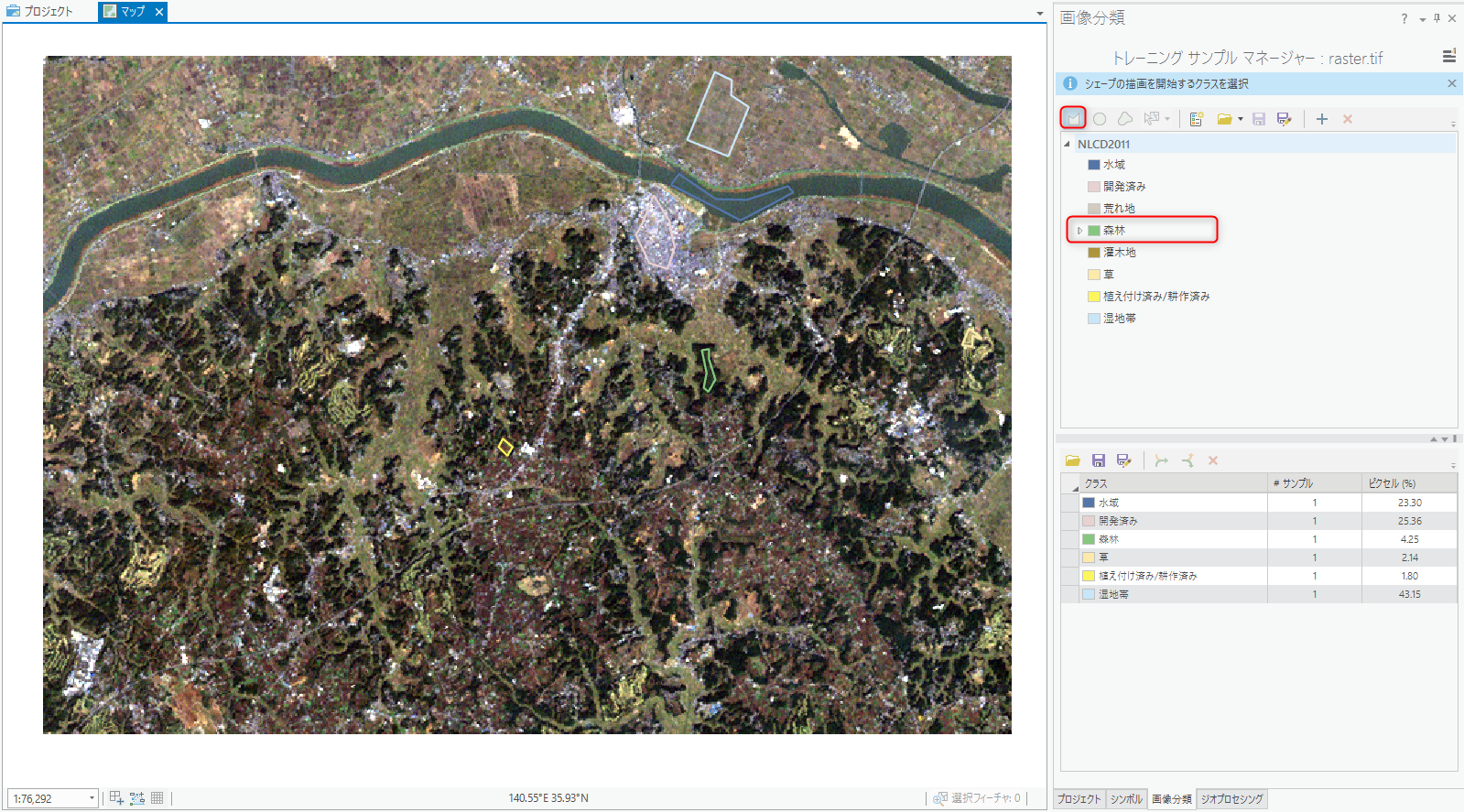This screenshot has height=812, width=1464.
Task: Click the save training samples icon in the lower toolbar
Action: (x=1099, y=460)
